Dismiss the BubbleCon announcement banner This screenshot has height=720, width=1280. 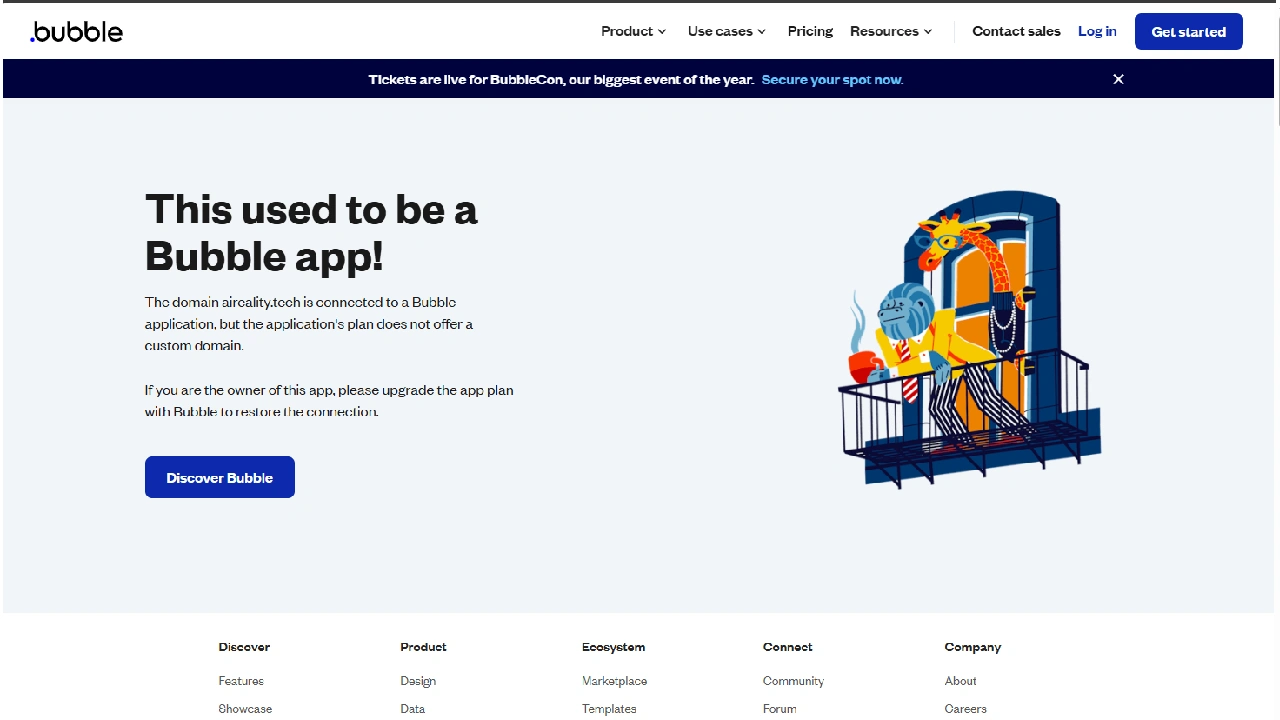(1118, 79)
